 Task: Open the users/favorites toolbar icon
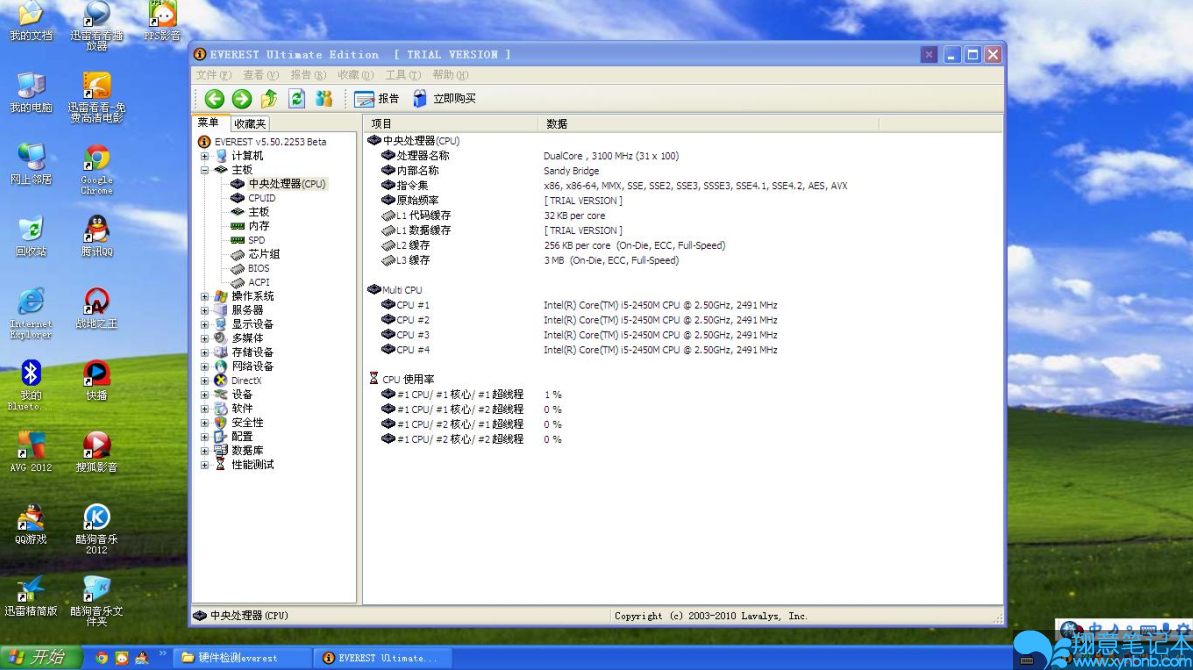[324, 98]
